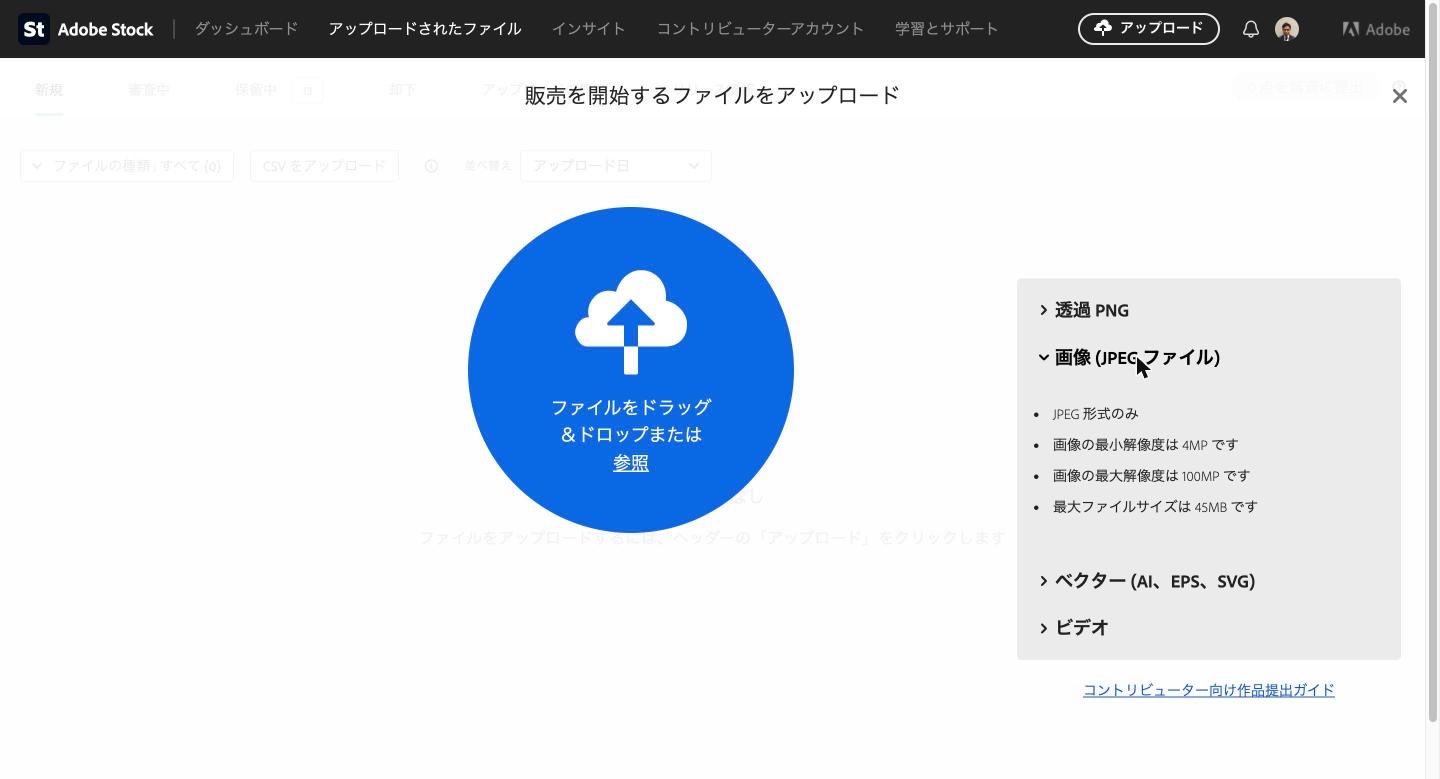1440x779 pixels.
Task: Expand the ビデオ section
Action: pyautogui.click(x=1074, y=628)
